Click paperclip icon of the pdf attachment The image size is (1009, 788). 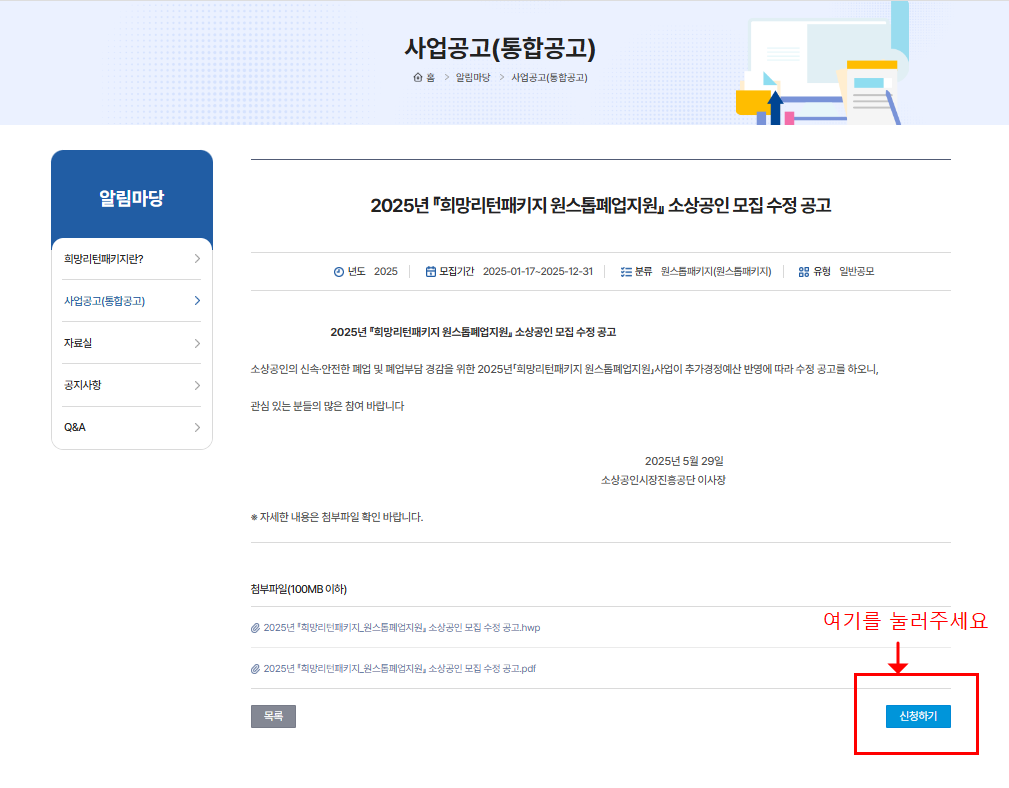(255, 669)
